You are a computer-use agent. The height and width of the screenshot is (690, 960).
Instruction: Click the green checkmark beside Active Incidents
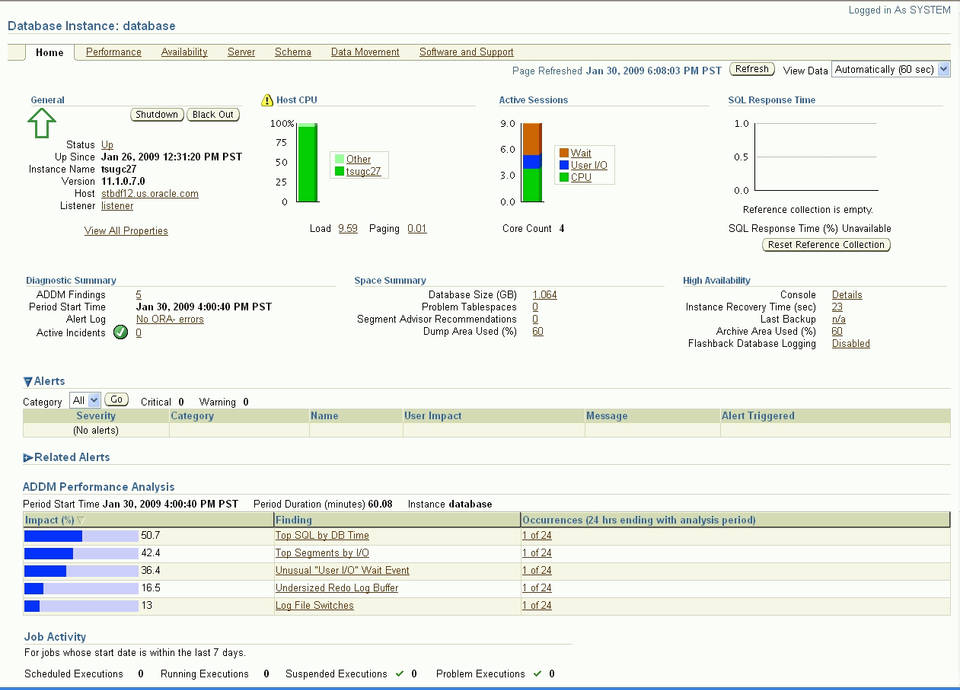(120, 332)
